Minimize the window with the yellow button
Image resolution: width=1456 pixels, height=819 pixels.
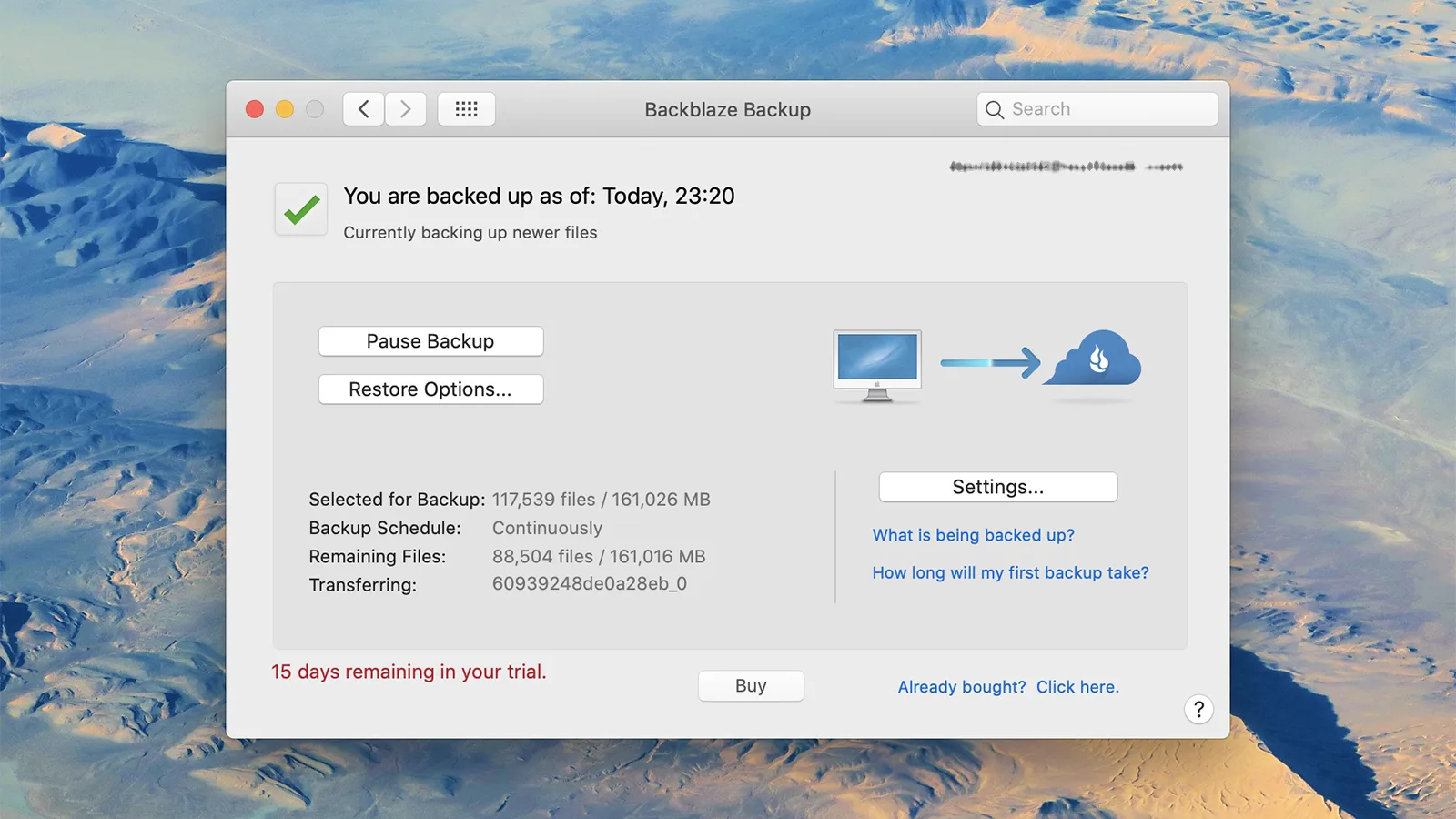click(x=285, y=109)
